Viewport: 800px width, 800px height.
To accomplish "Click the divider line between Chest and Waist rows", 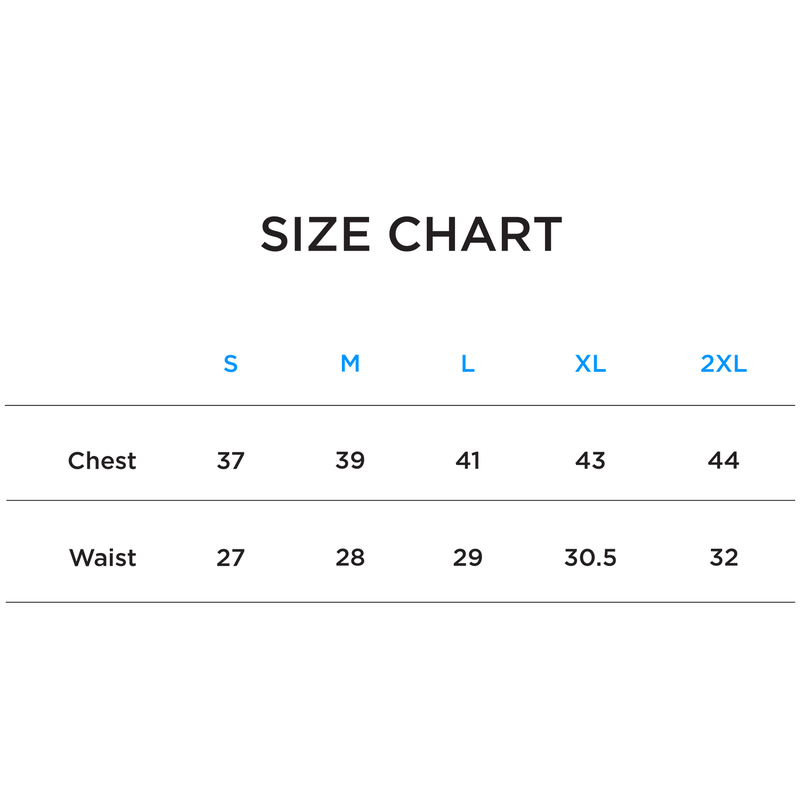I will [400, 500].
